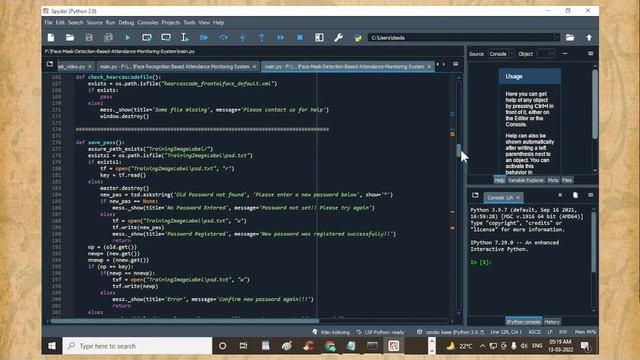The width and height of the screenshot is (640, 360).
Task: Save all open files
Action: click(108, 38)
